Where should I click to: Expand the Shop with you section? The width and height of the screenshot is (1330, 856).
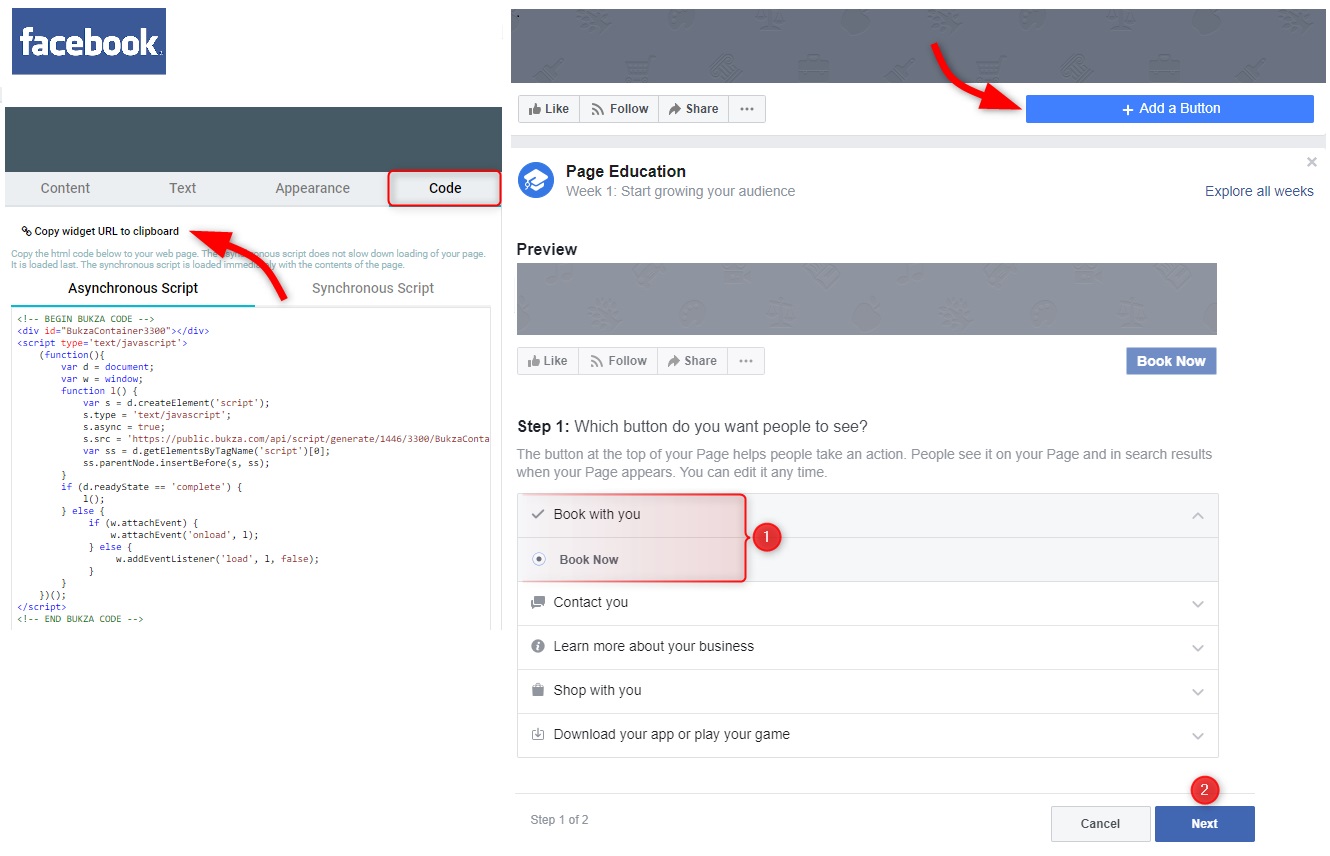click(1197, 690)
